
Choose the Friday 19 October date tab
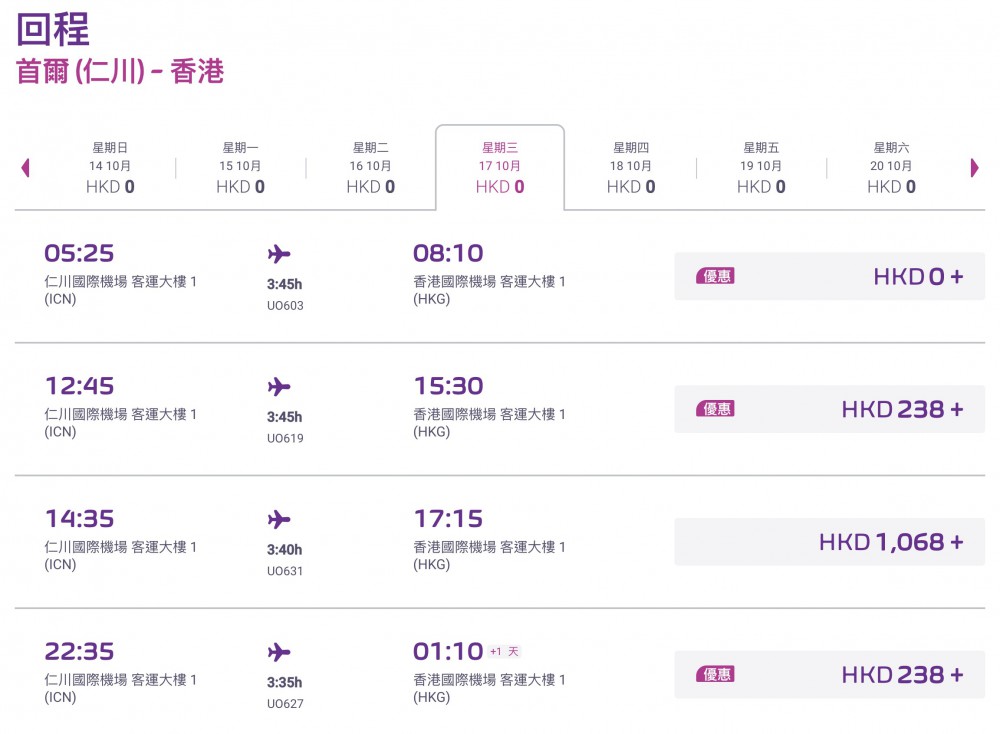coord(761,167)
